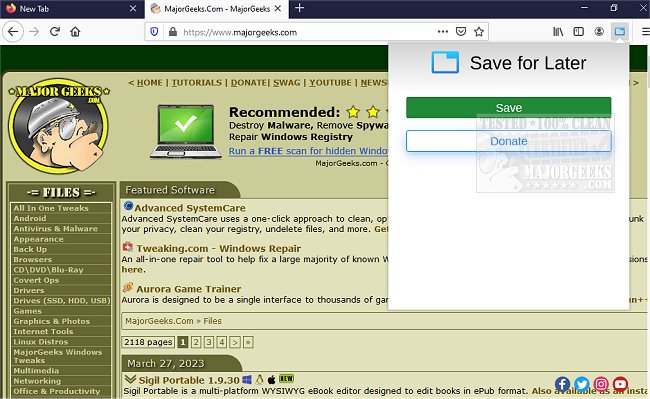Open the Firefox Library icon
The image size is (650, 399).
[x=558, y=31]
